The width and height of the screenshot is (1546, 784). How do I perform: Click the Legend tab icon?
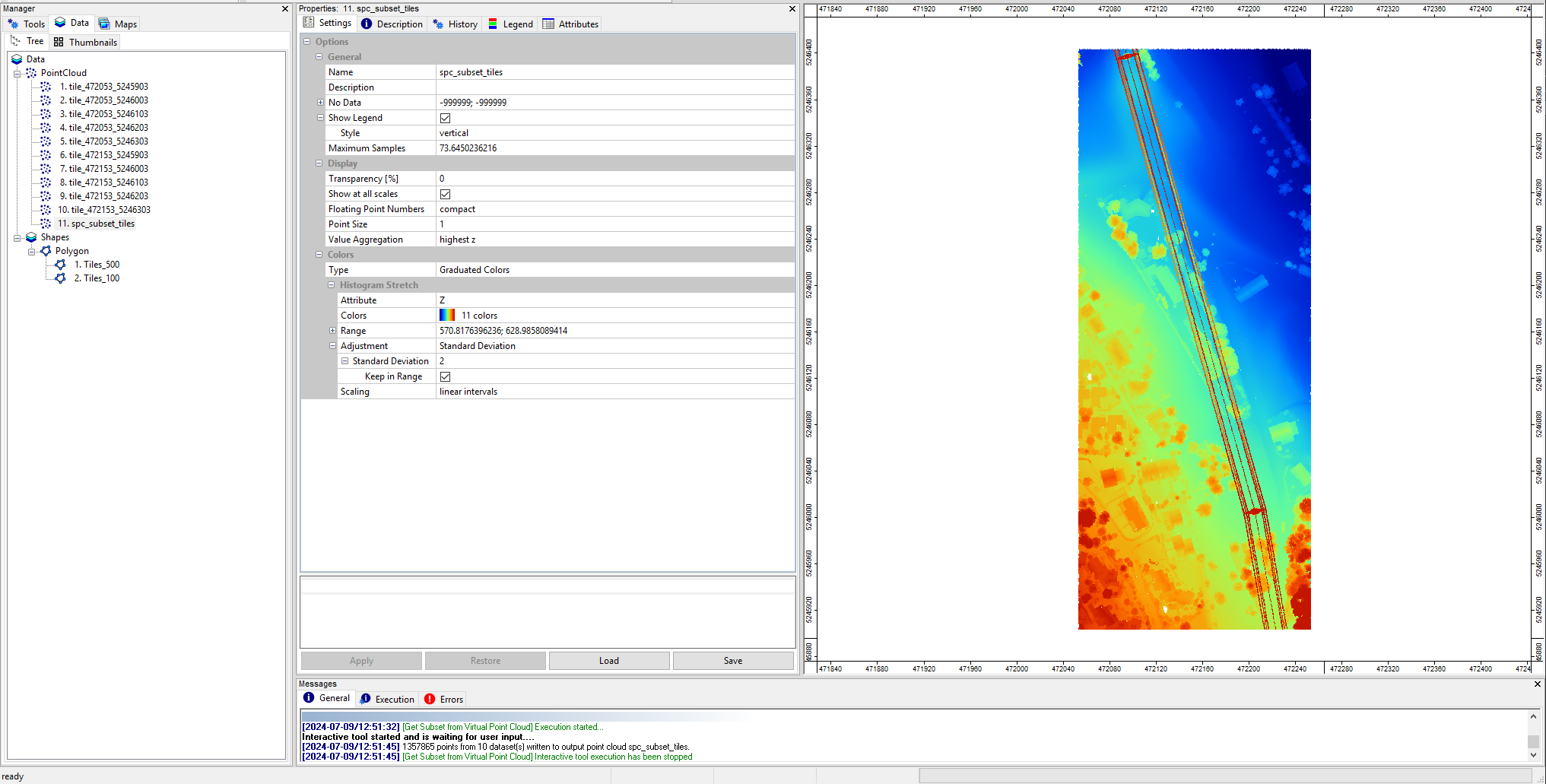(x=493, y=24)
